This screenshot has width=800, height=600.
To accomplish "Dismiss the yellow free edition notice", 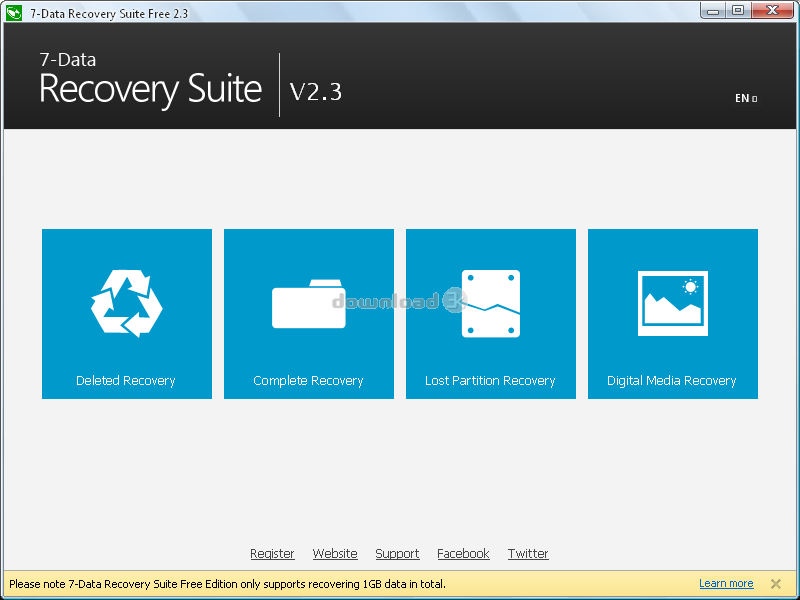I will tap(776, 584).
